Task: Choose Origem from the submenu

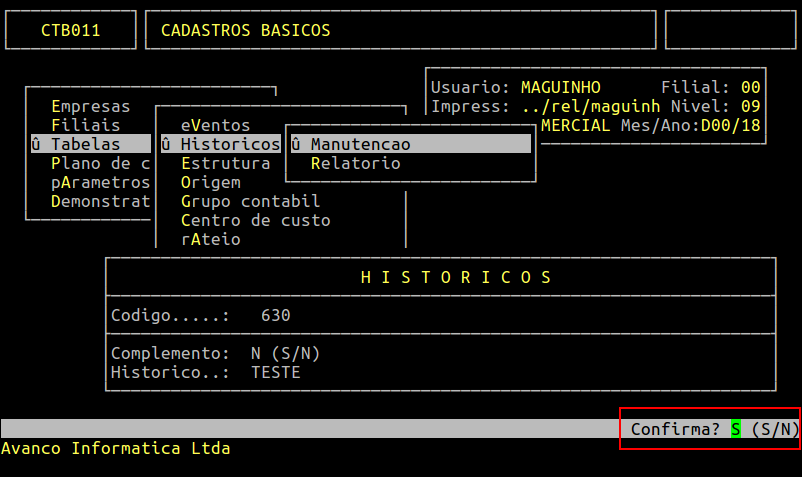Action: pos(210,182)
